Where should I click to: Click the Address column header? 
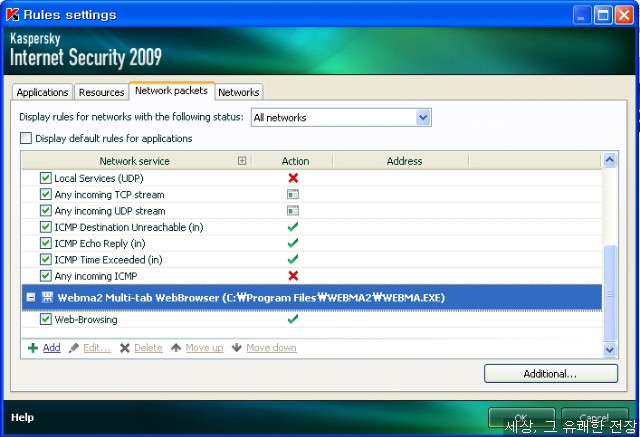[x=404, y=161]
